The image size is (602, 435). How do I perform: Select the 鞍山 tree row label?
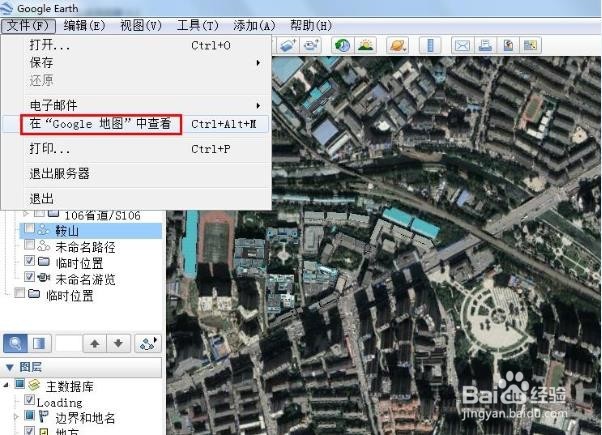(x=67, y=231)
